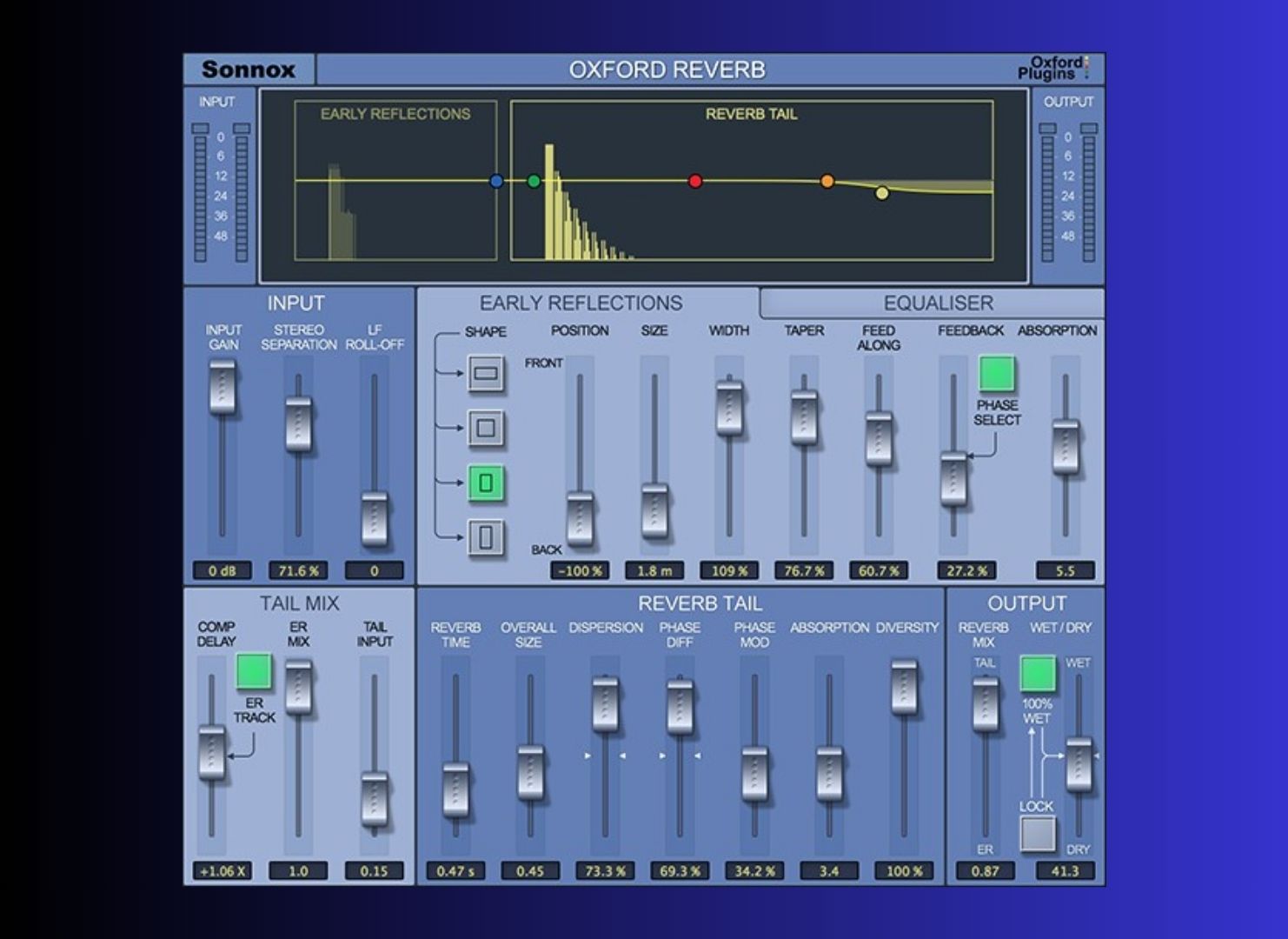Click the LF Roll-Off slider handle
1288x939 pixels.
[375, 519]
